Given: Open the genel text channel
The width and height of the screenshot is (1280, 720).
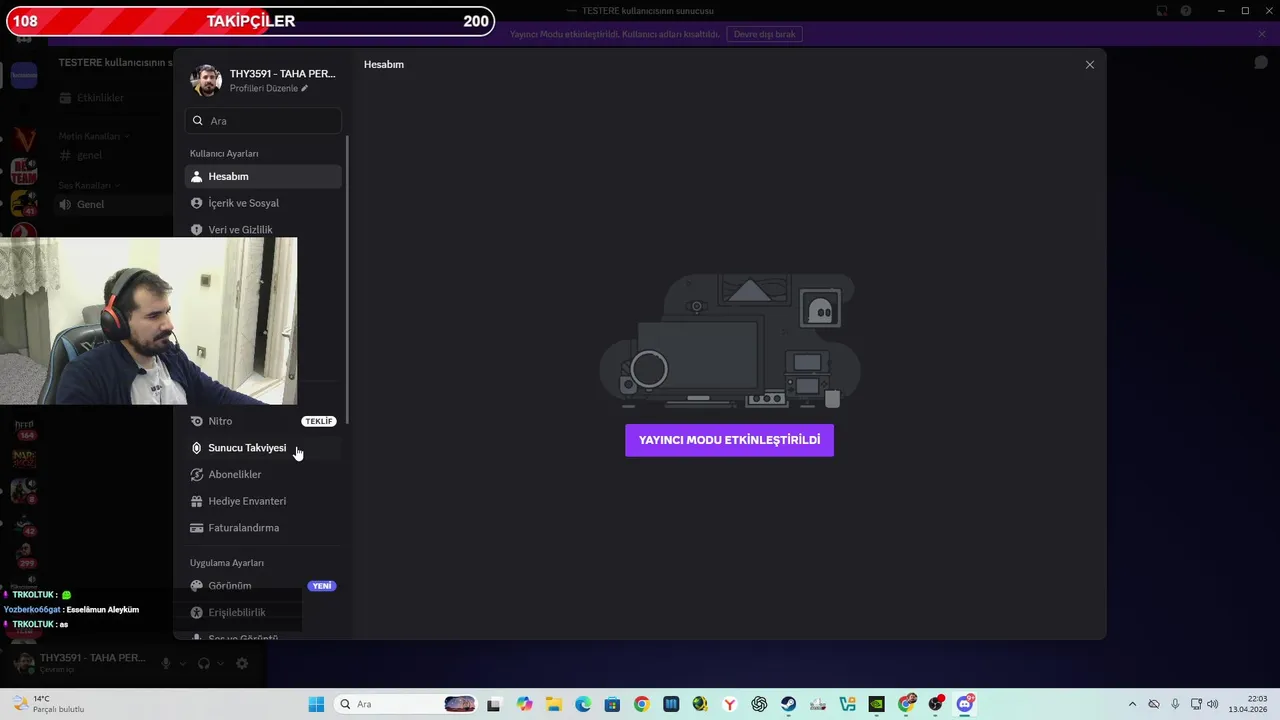Looking at the screenshot, I should pyautogui.click(x=89, y=155).
